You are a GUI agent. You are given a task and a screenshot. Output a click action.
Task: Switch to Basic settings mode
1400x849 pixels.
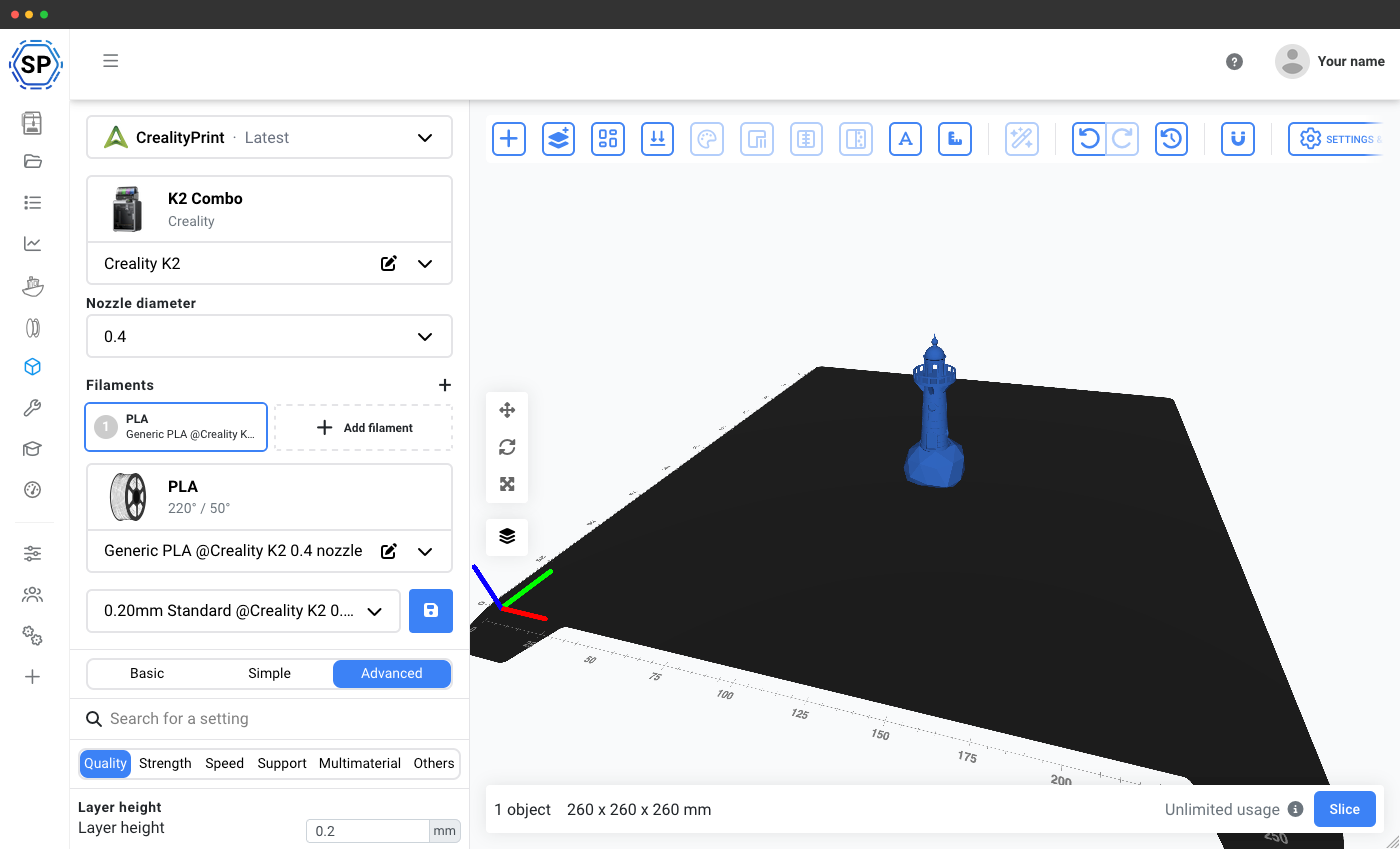[147, 674]
